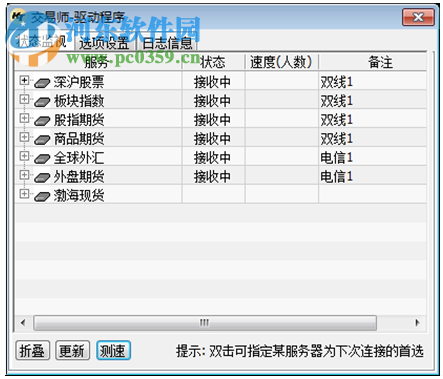Viewport: 443px width, 379px height.
Task: Click 双线1 remark in 股指期货 row
Action: point(336,120)
